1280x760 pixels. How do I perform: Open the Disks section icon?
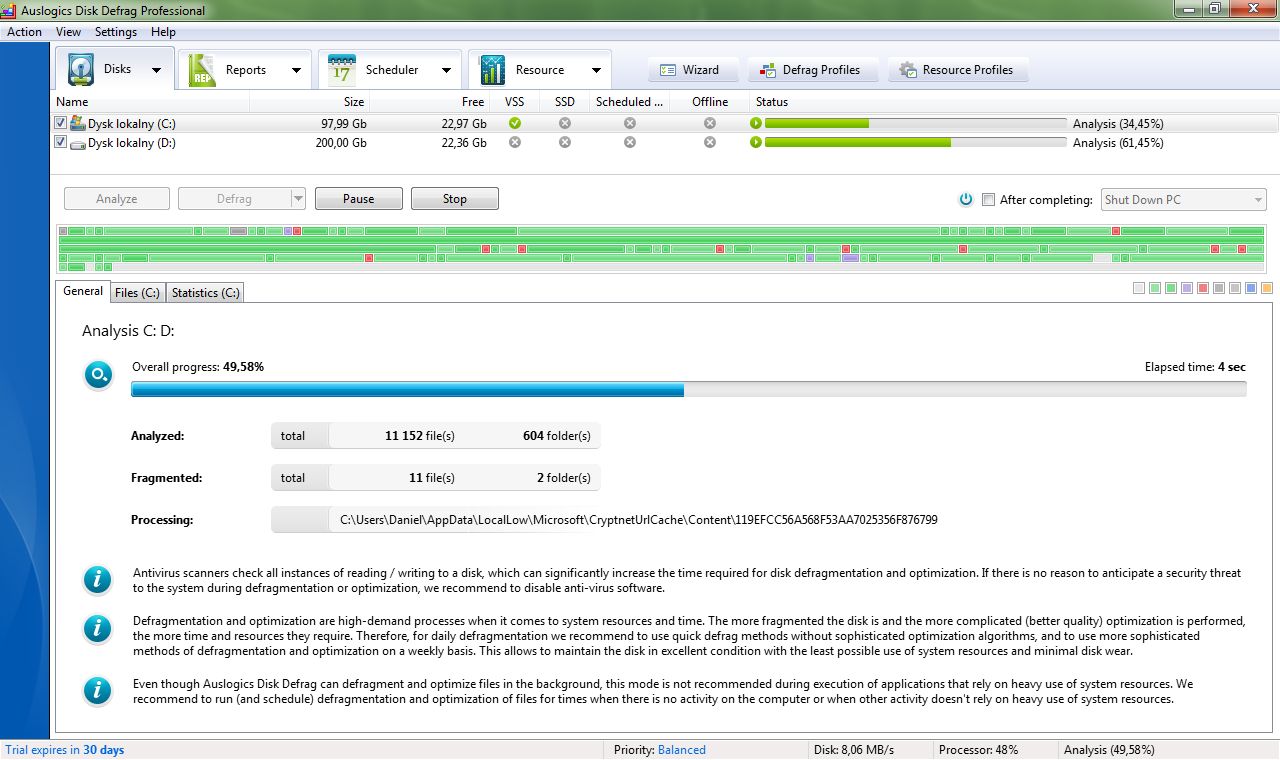(81, 70)
